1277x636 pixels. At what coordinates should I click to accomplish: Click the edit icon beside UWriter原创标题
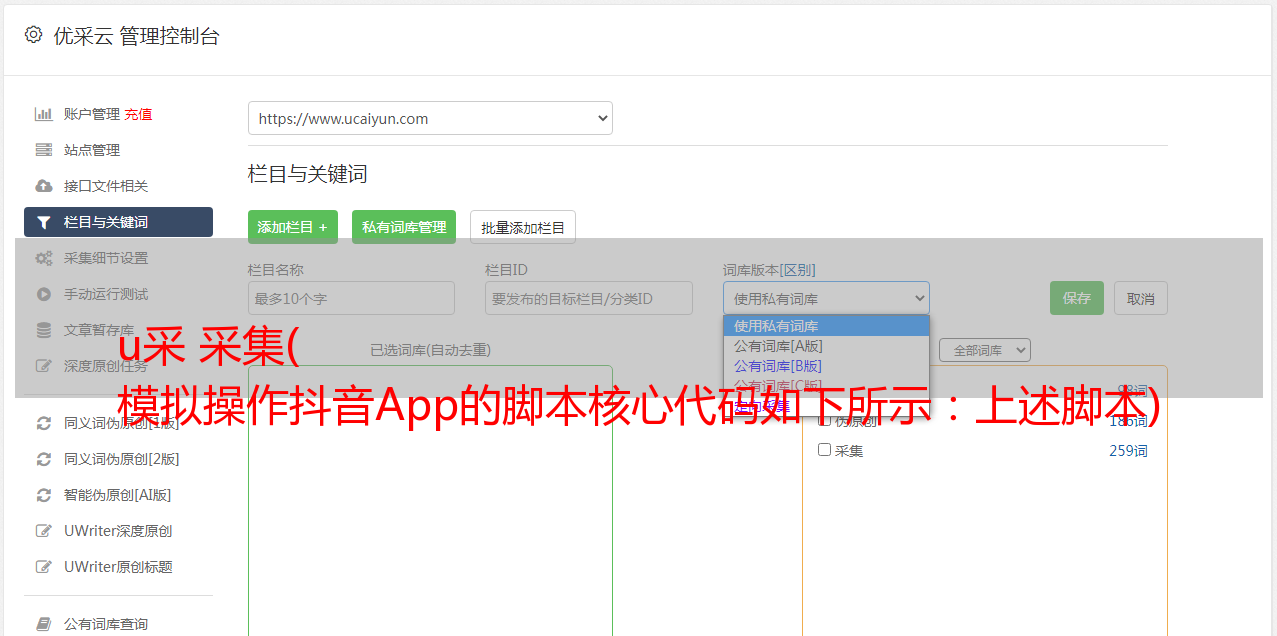(43, 567)
